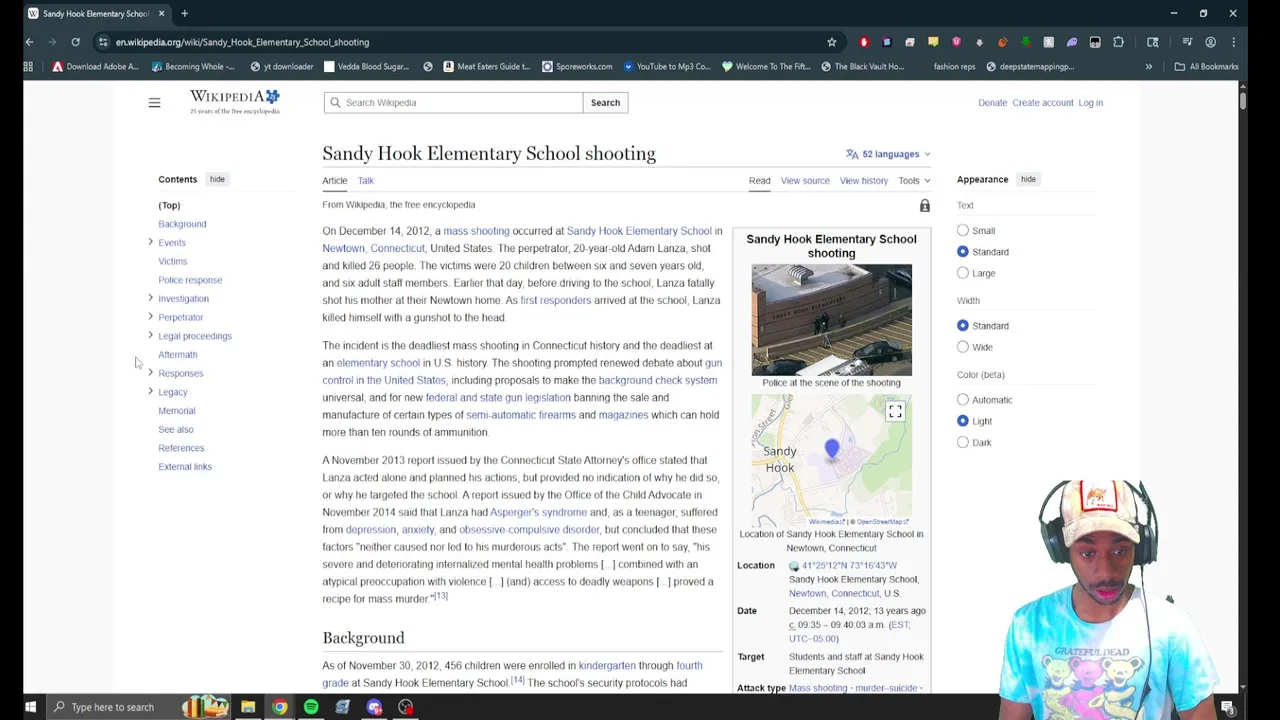Open the apps grid in bookmarks bar
Viewport: 1280px width, 720px height.
[x=28, y=66]
